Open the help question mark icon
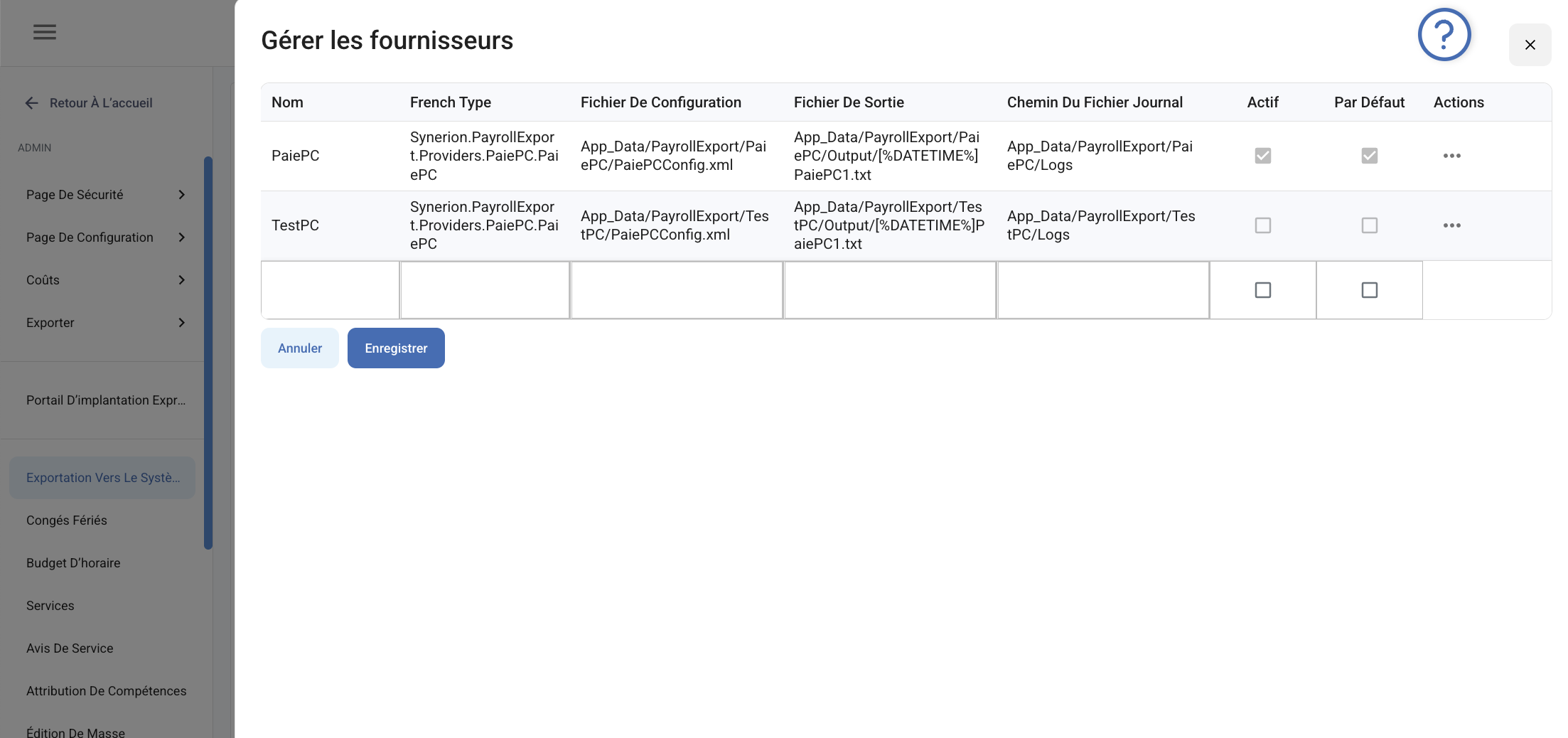This screenshot has width=1568, height=738. tap(1444, 35)
